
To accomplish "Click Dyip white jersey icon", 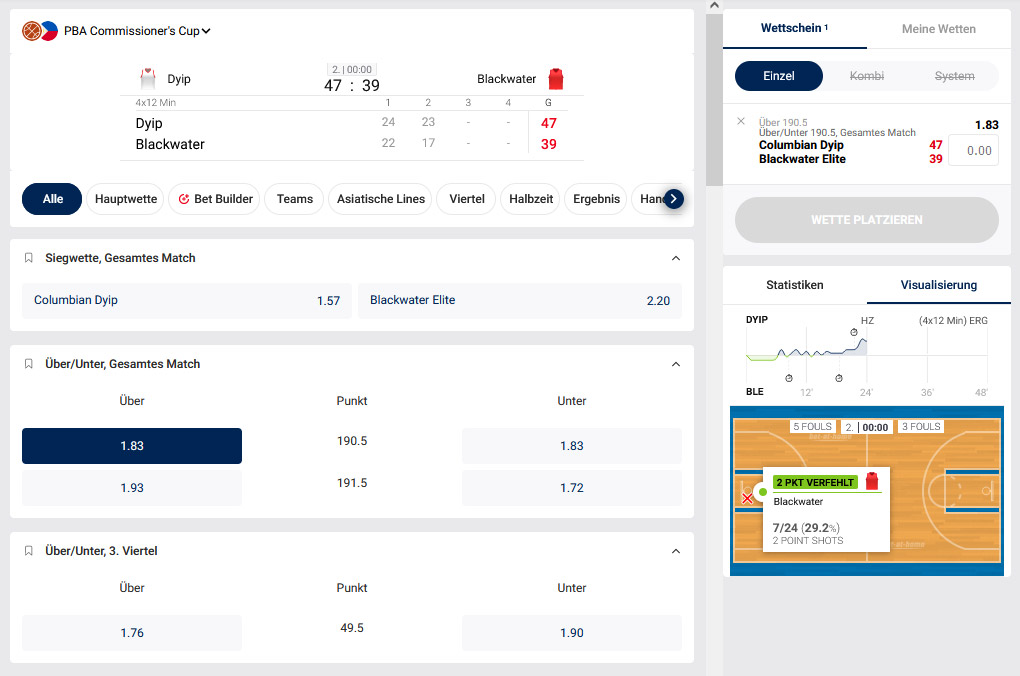I will pyautogui.click(x=148, y=79).
